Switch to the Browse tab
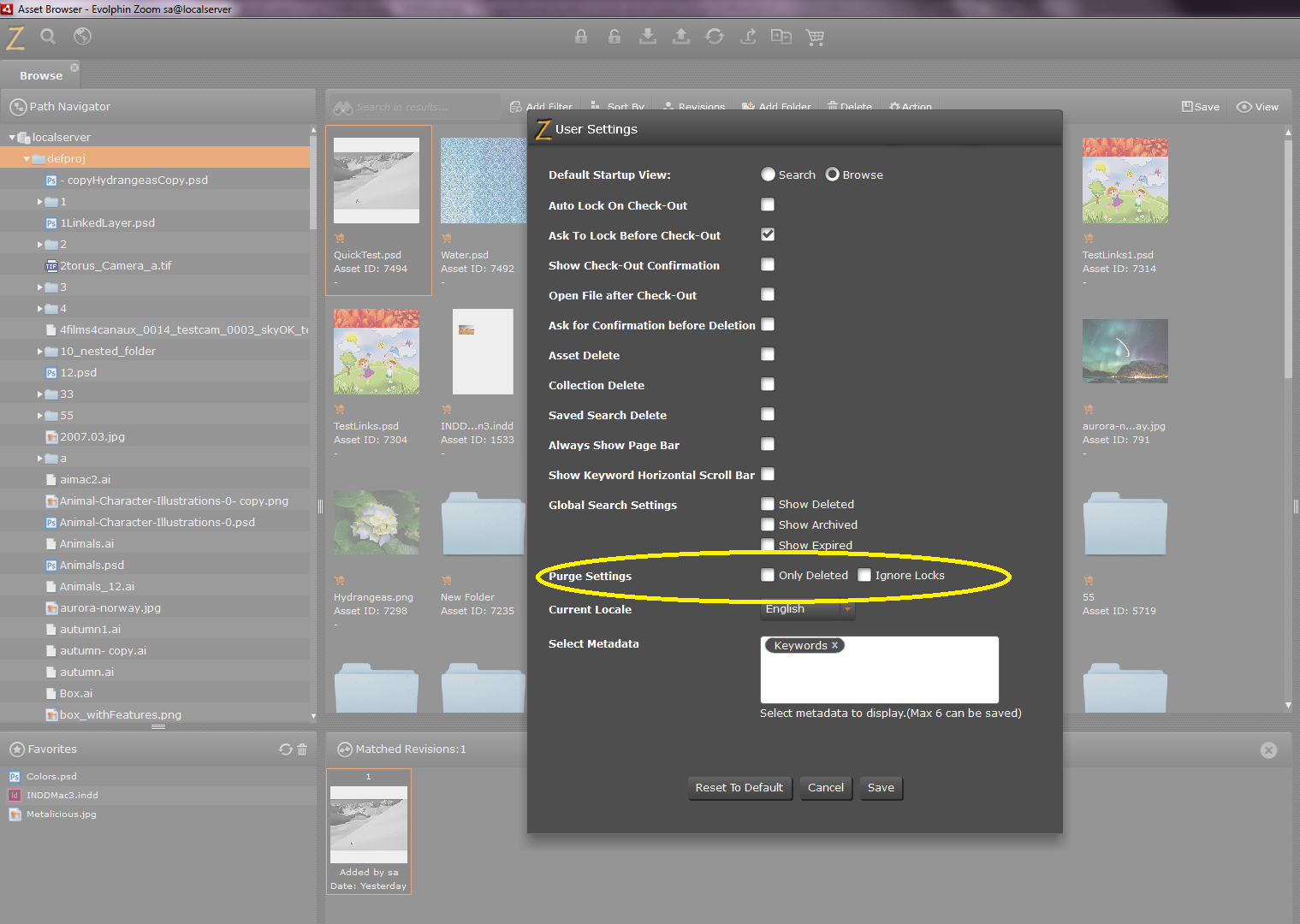Viewport: 1300px width, 924px height. [x=41, y=75]
